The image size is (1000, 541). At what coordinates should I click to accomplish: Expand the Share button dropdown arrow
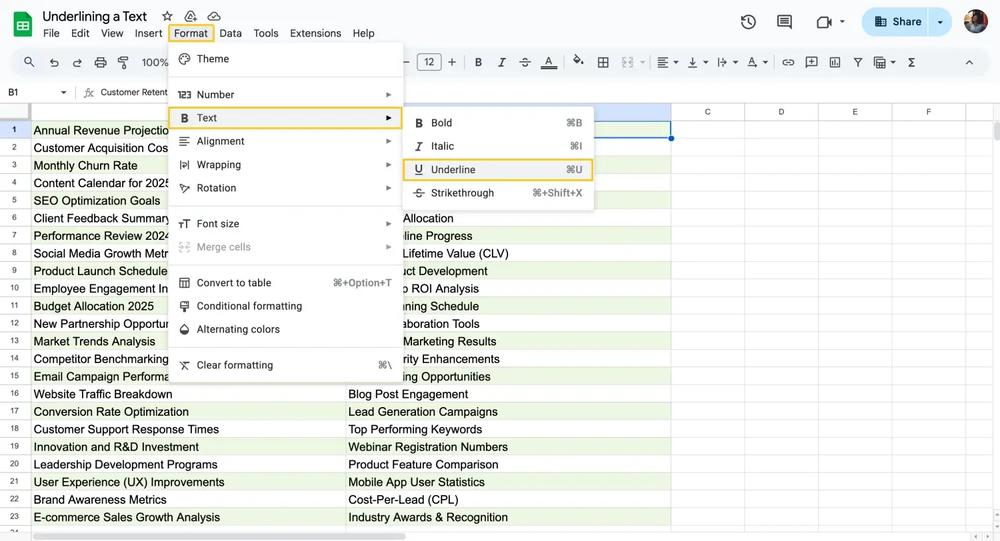[940, 22]
